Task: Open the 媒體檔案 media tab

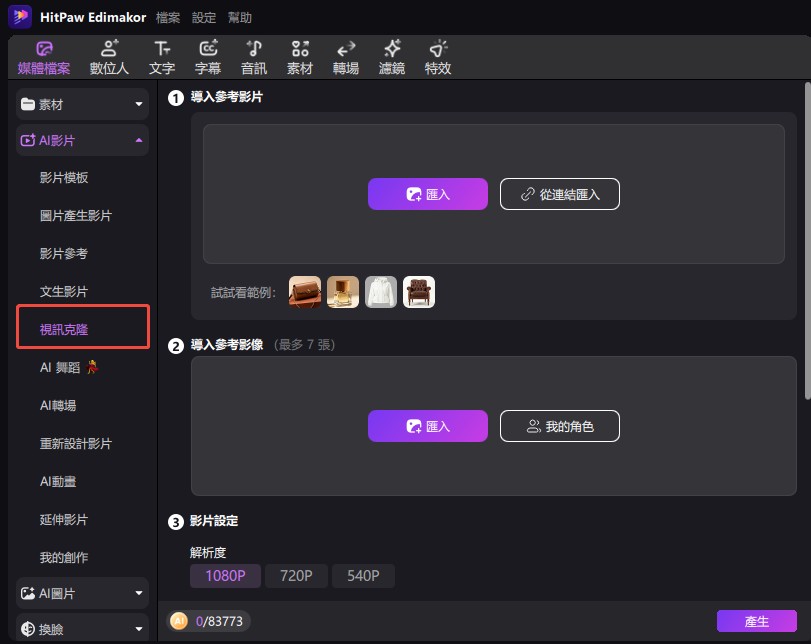Action: (44, 57)
